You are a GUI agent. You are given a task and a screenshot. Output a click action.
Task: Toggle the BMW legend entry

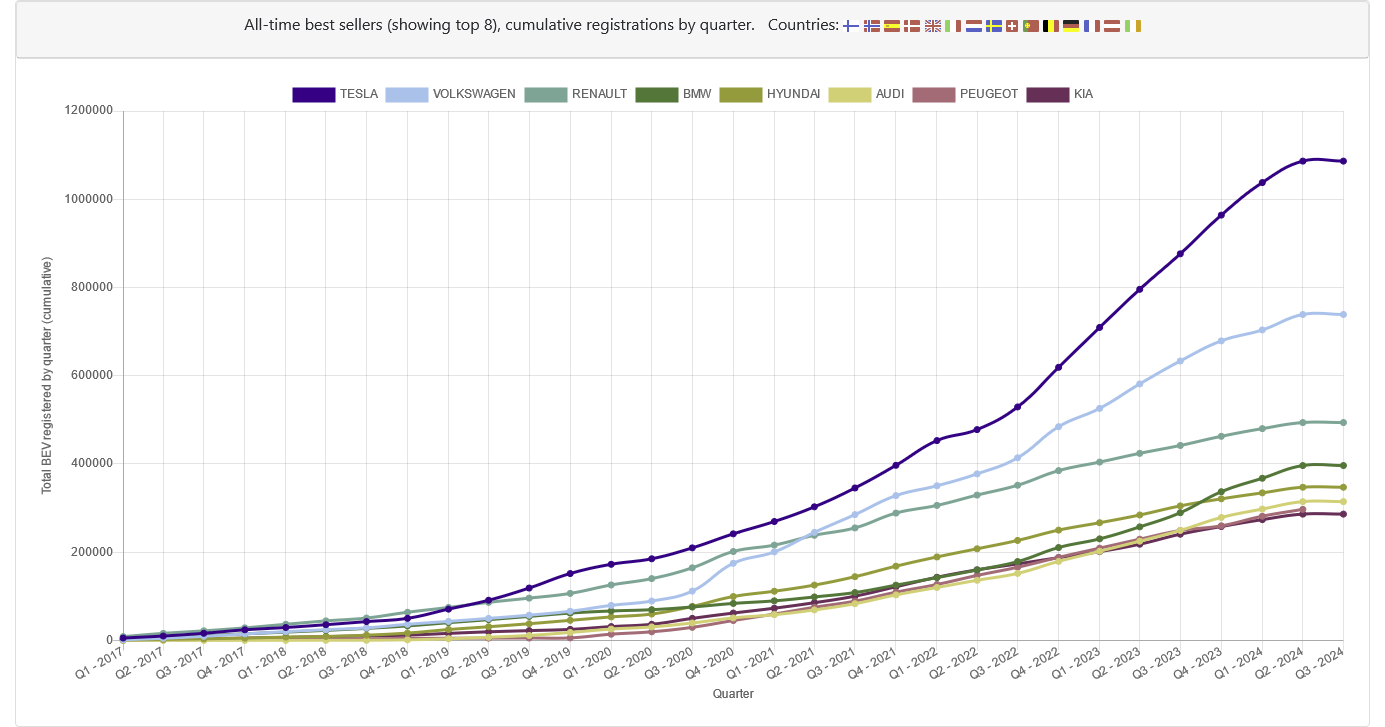pyautogui.click(x=673, y=94)
